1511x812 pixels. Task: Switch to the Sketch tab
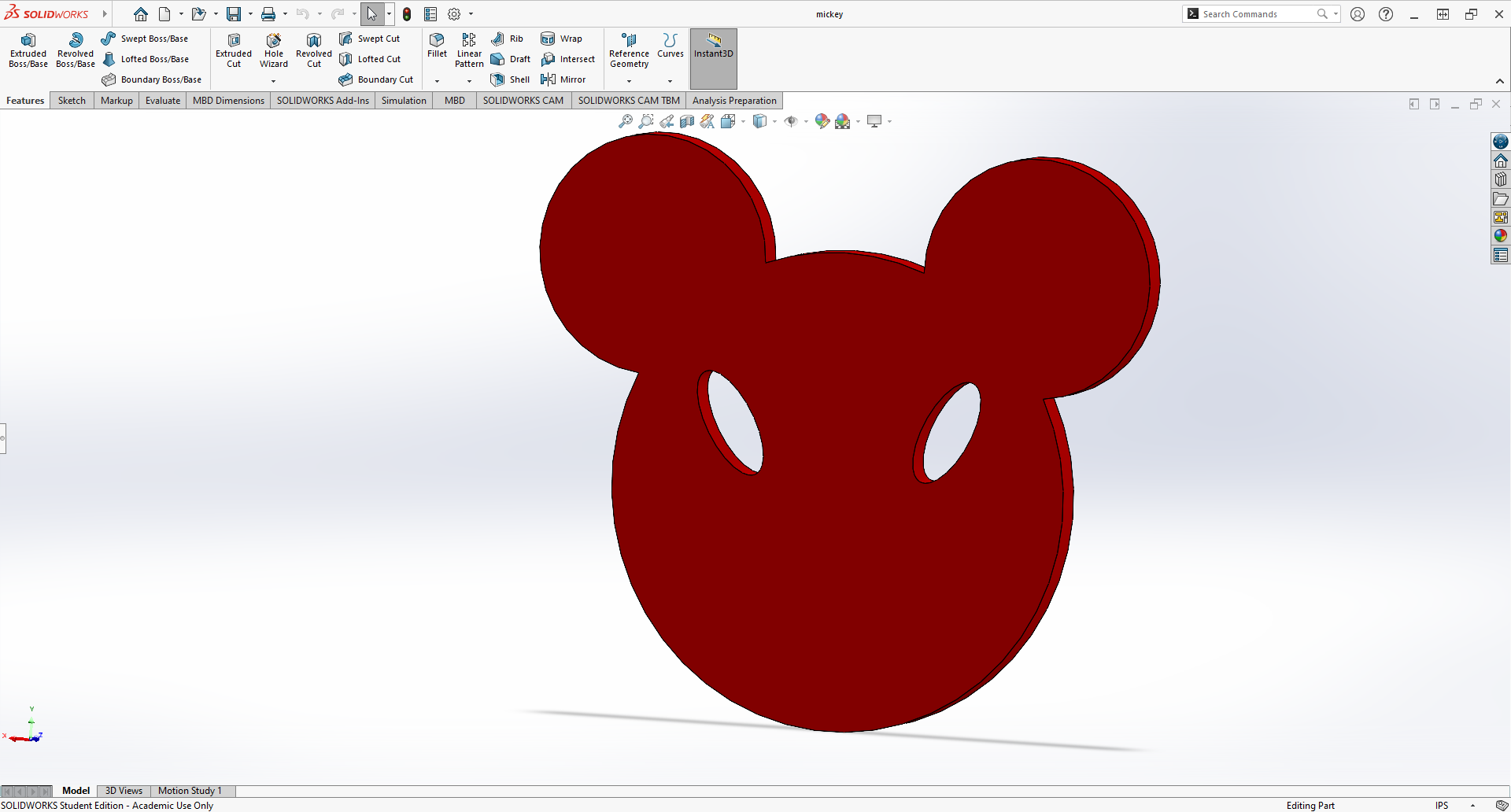coord(72,100)
